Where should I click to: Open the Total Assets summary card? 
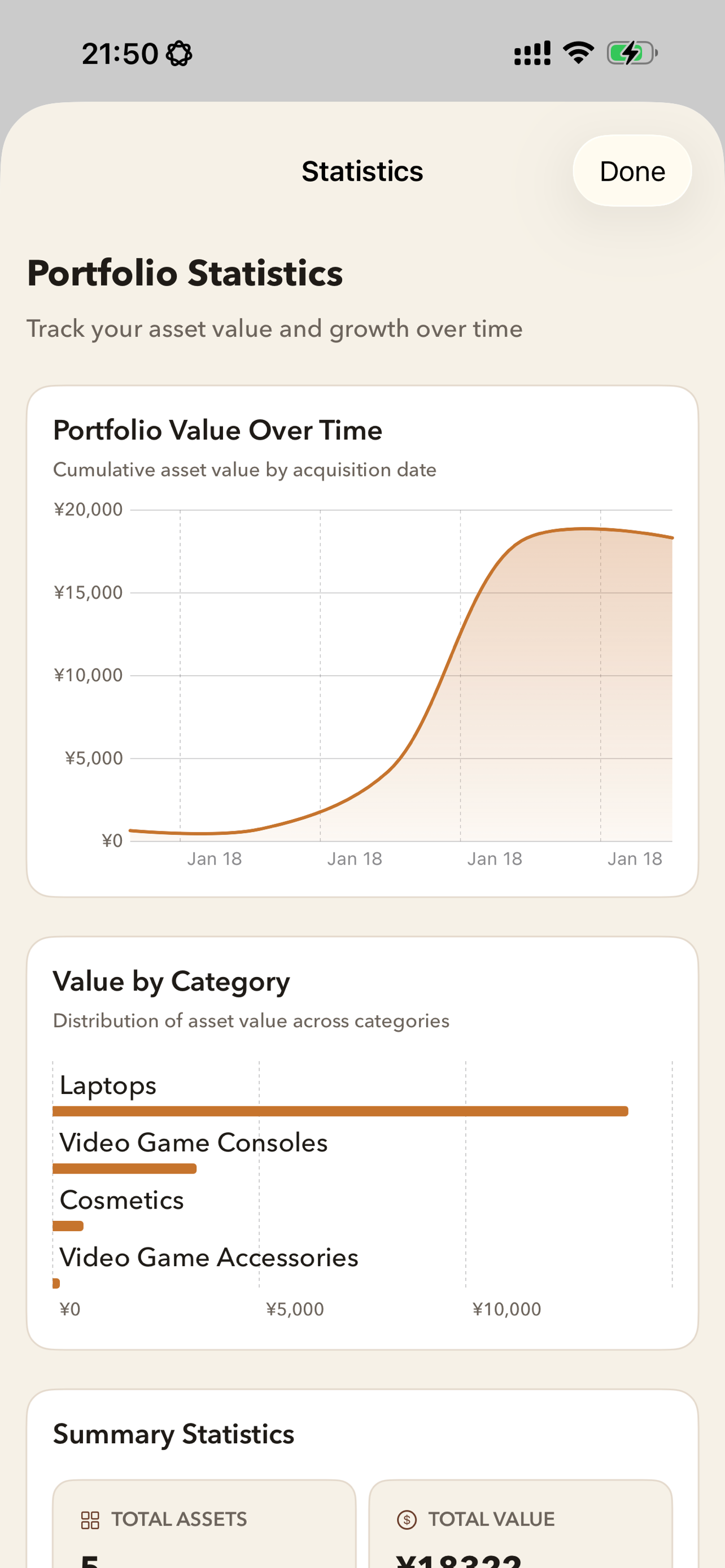(x=204, y=1523)
